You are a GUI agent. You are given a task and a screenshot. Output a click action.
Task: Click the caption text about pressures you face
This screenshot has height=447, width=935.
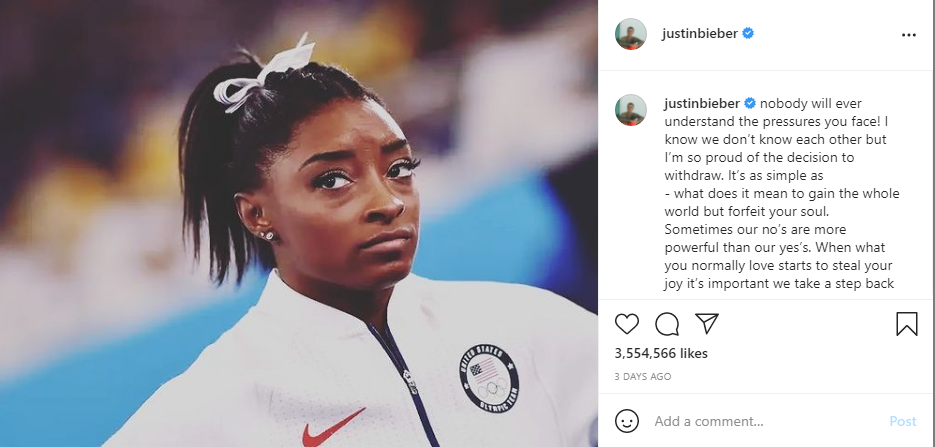coord(782,193)
